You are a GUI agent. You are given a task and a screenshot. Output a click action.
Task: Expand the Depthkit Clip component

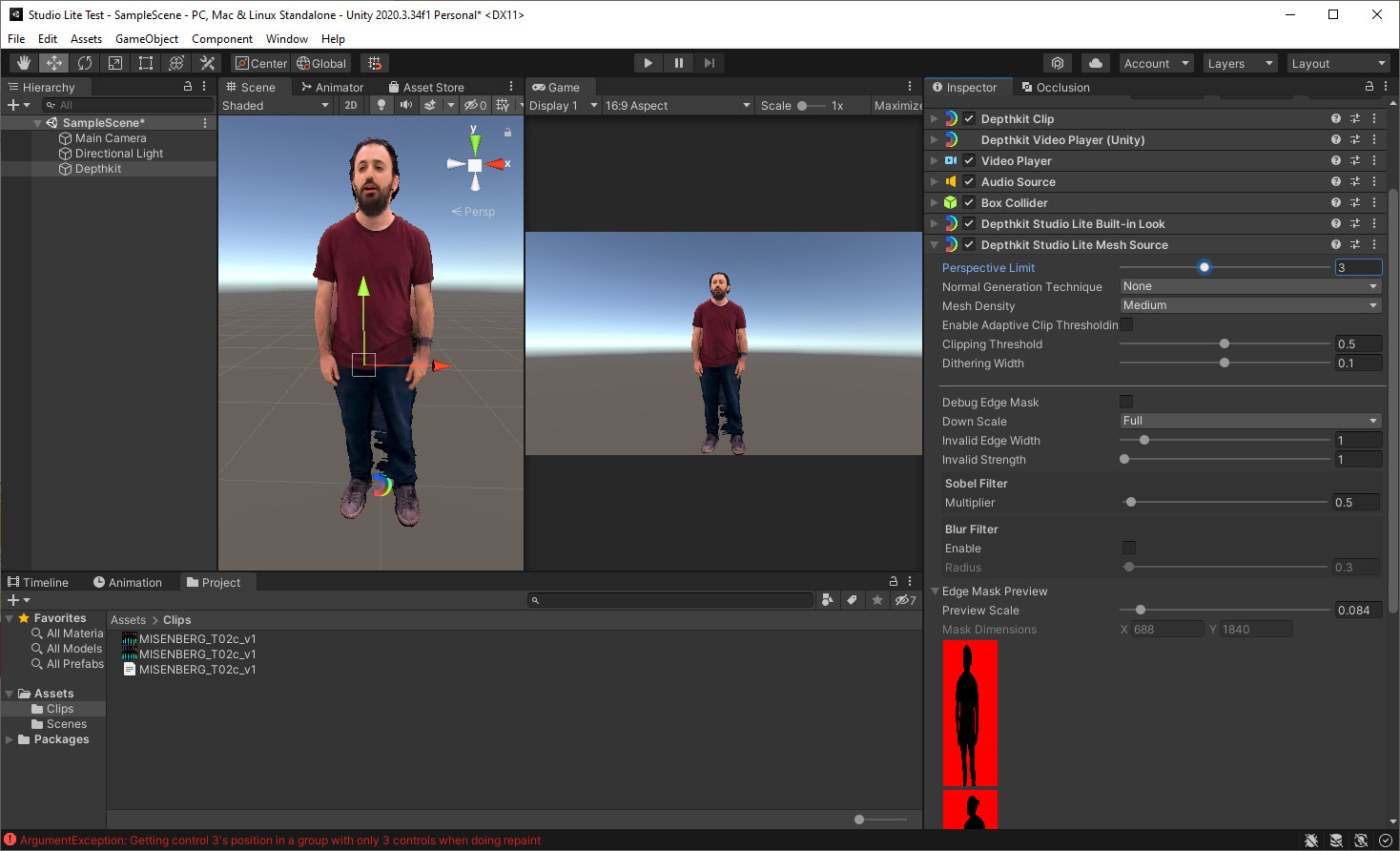pos(935,119)
